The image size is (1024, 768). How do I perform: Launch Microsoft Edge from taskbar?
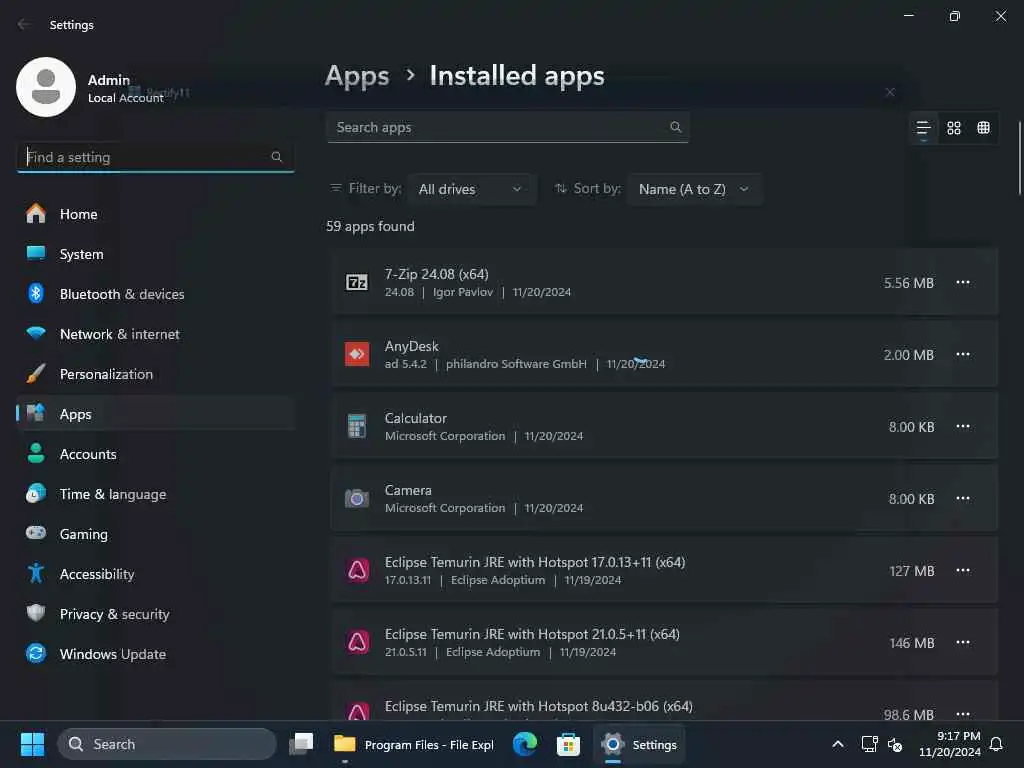point(524,744)
